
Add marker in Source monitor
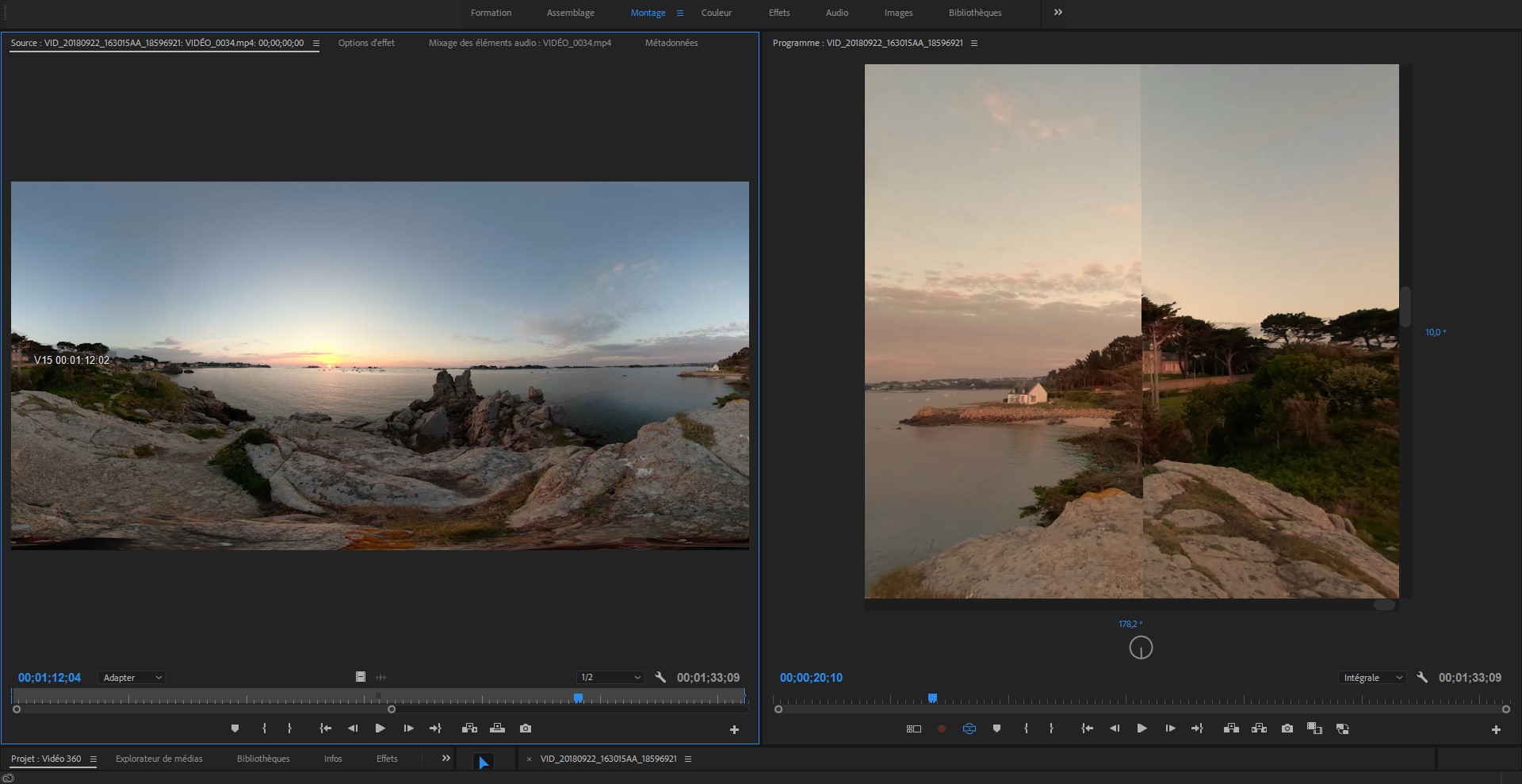(235, 729)
